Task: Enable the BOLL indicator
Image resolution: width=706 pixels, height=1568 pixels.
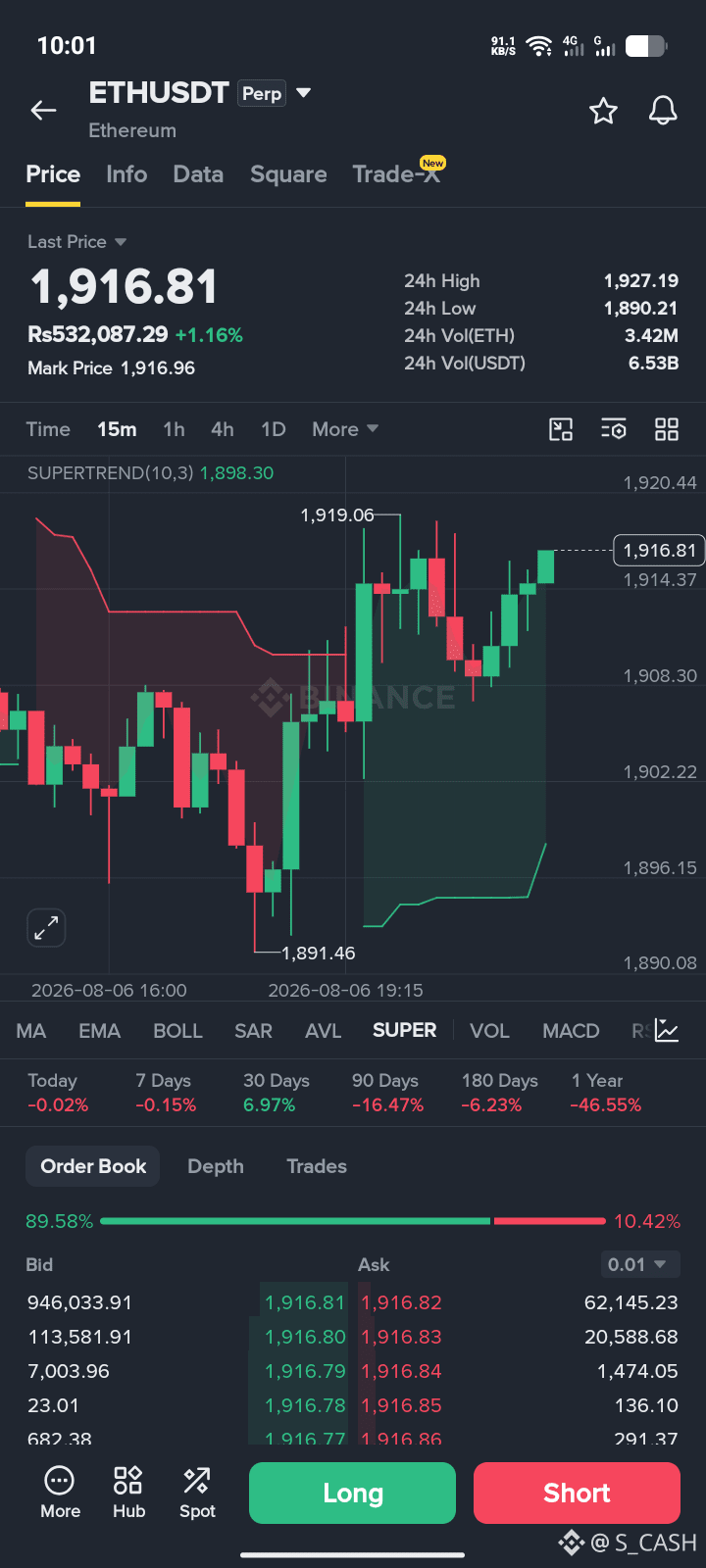Action: point(177,1031)
